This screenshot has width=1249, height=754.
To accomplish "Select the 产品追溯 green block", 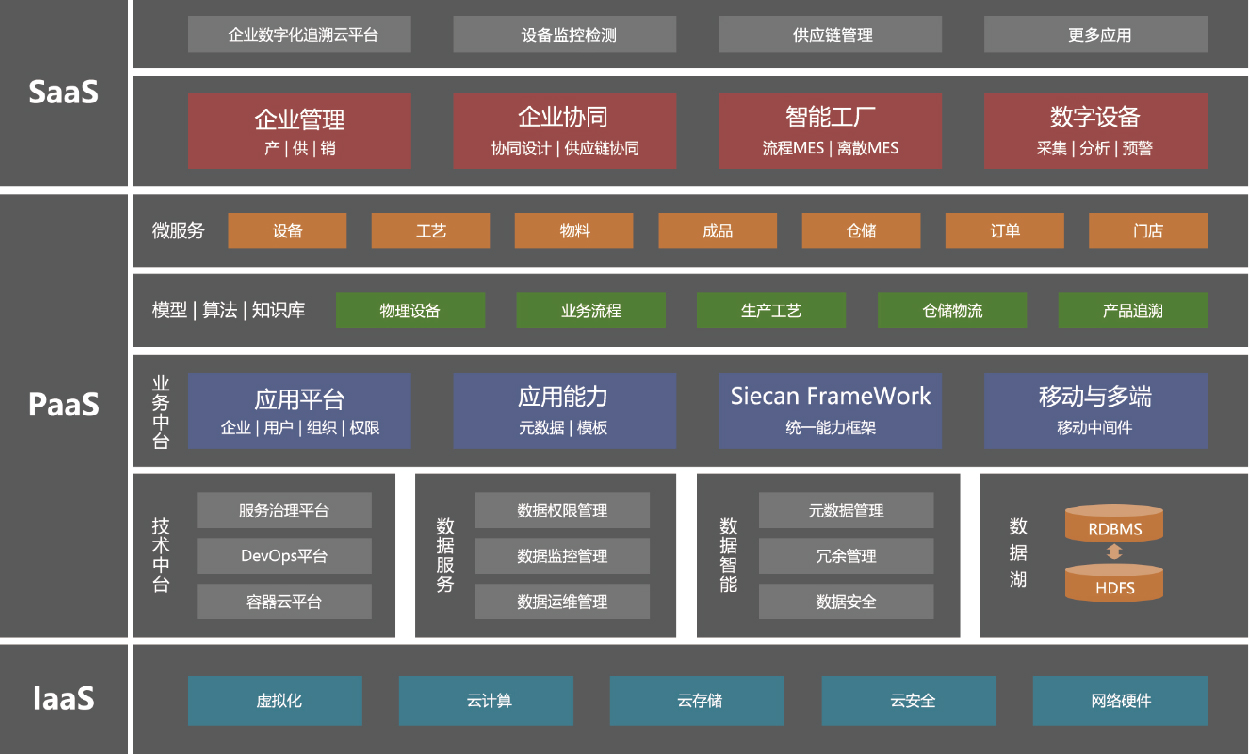I will 1133,310.
